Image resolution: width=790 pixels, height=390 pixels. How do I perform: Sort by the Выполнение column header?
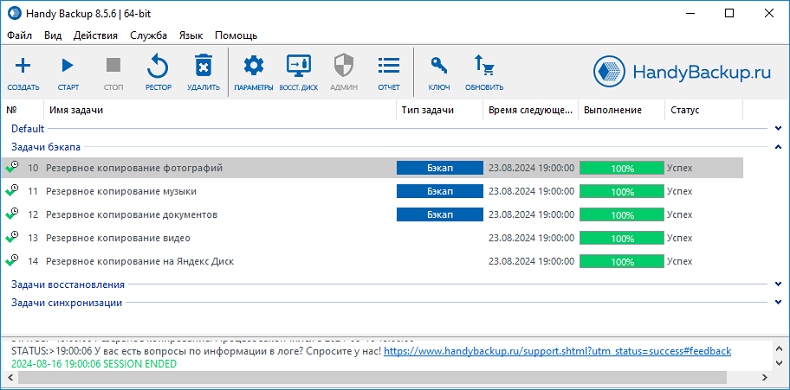tap(622, 110)
